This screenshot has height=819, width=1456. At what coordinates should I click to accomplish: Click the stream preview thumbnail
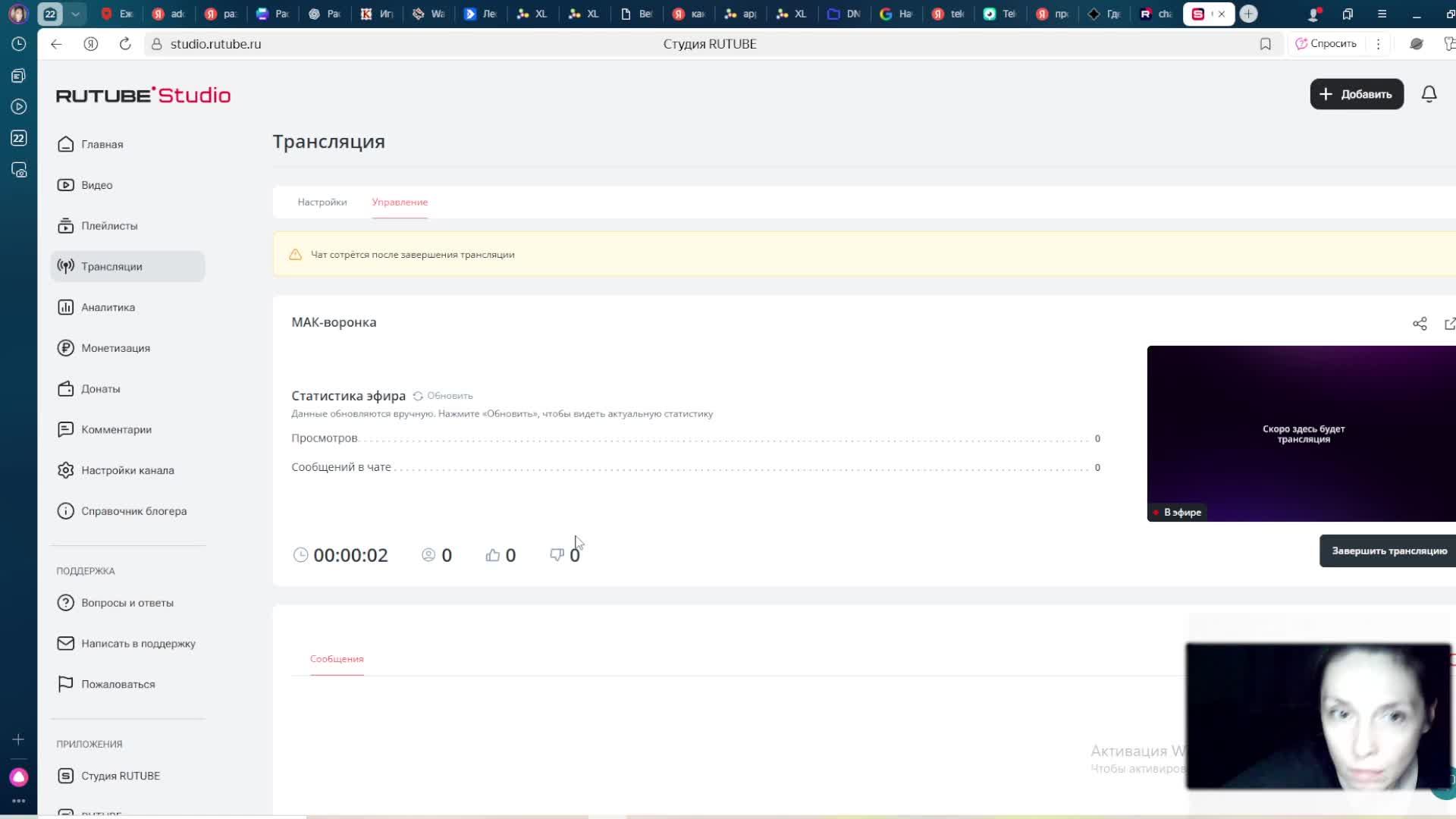[1301, 432]
